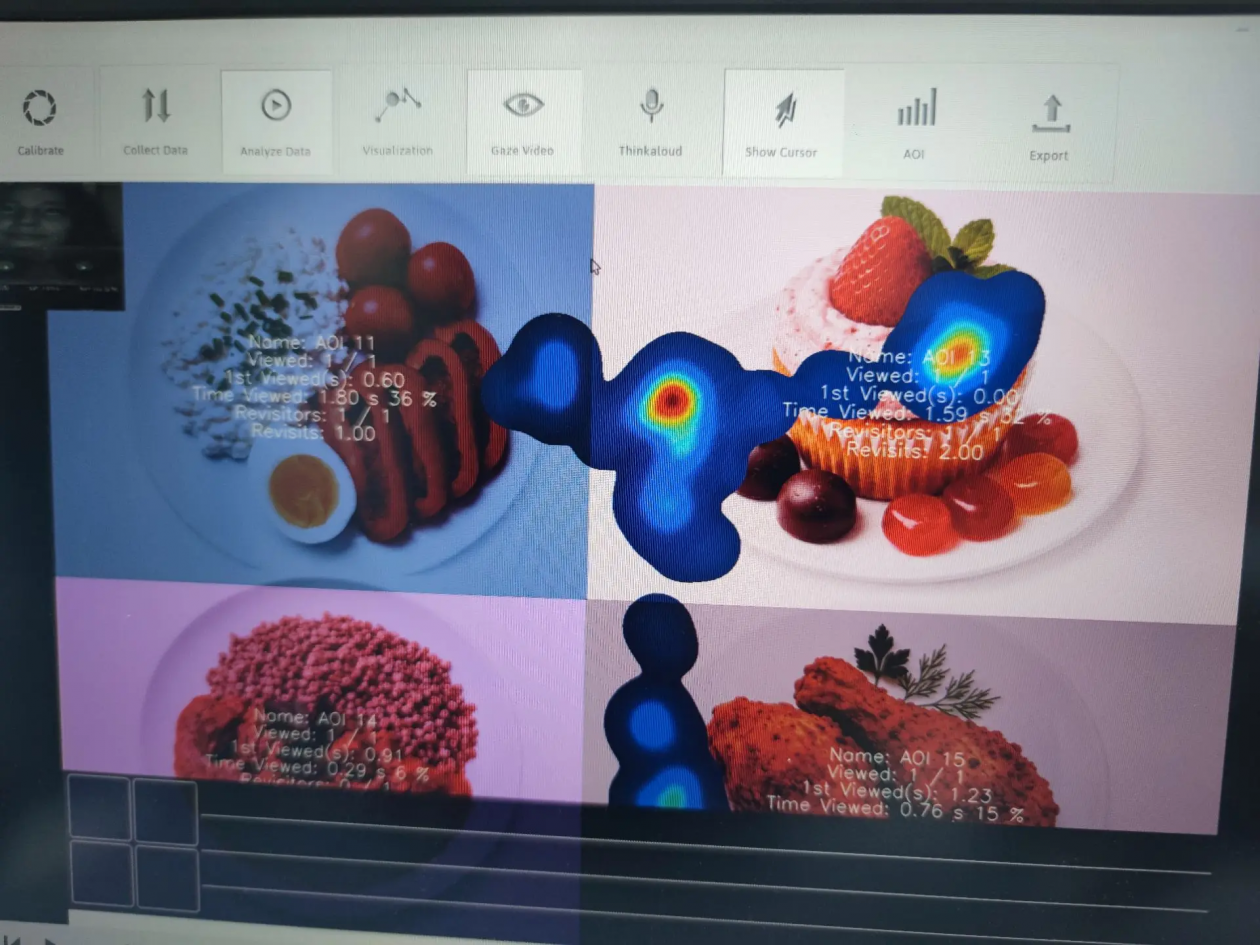
Task: Select the Collect Data button
Action: 155,120
